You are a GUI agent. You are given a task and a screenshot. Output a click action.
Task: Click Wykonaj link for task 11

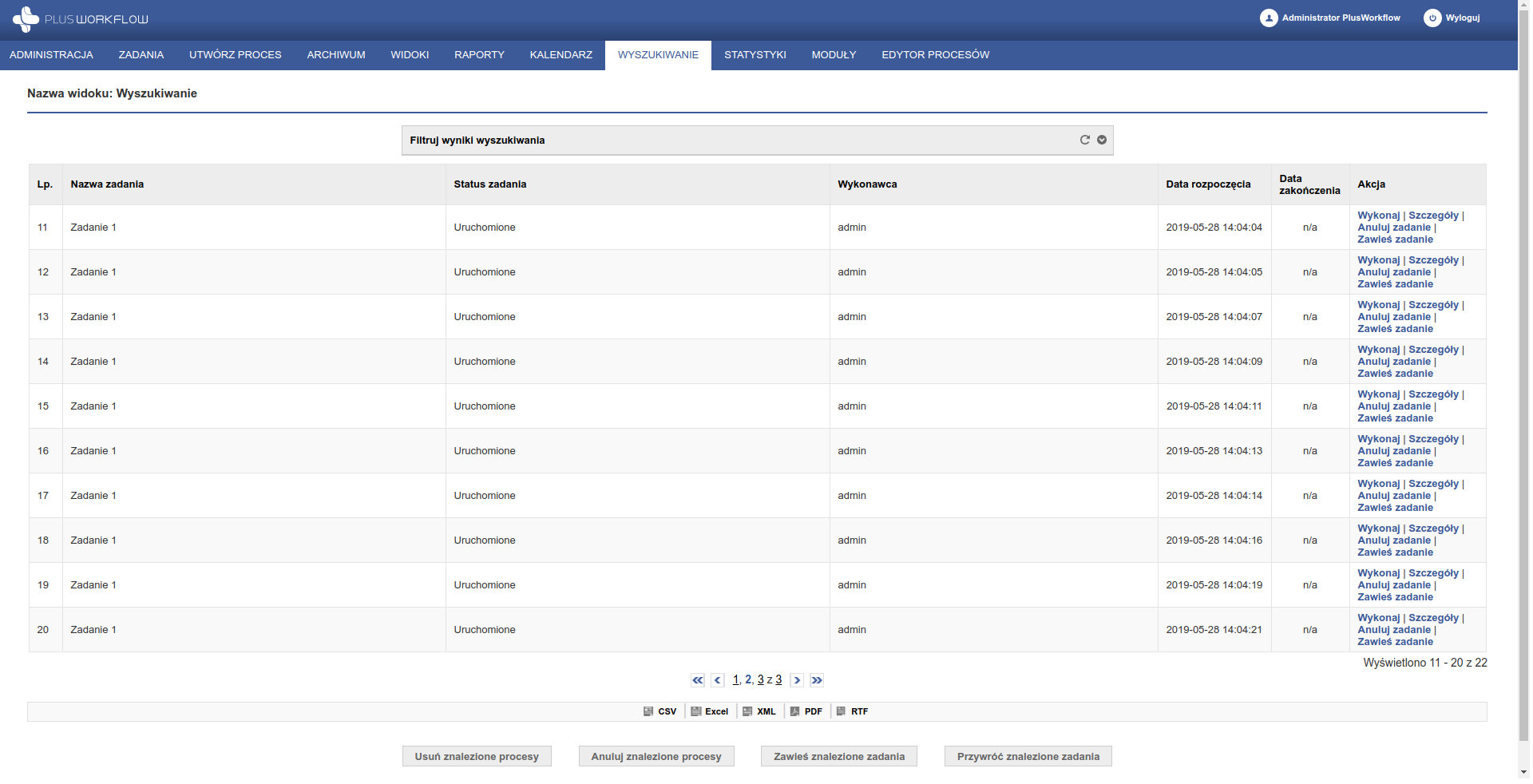pyautogui.click(x=1378, y=216)
